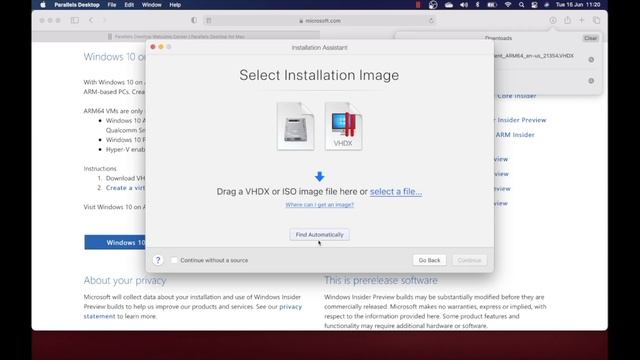Click the blue Windows 10 download button
640x360 pixels.
(x=115, y=242)
